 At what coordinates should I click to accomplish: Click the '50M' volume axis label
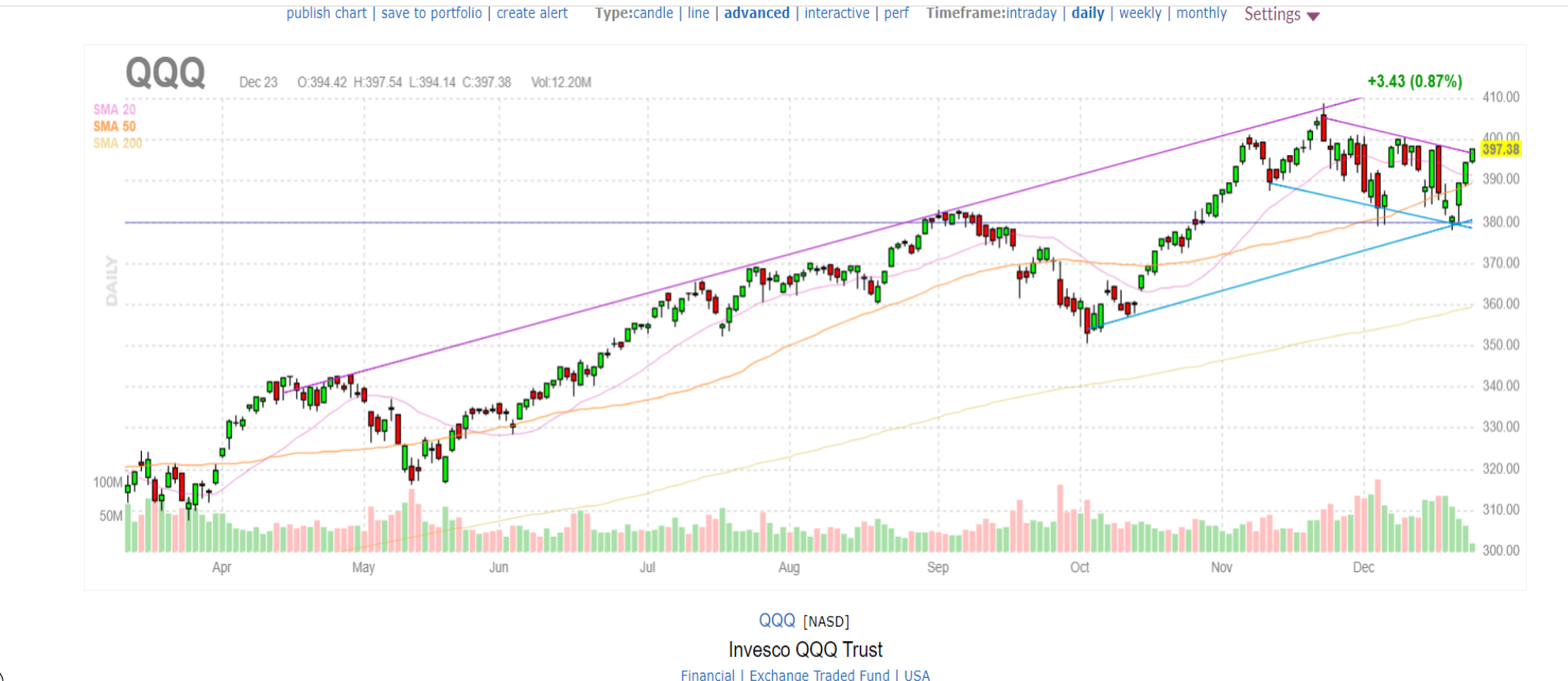pyautogui.click(x=111, y=516)
